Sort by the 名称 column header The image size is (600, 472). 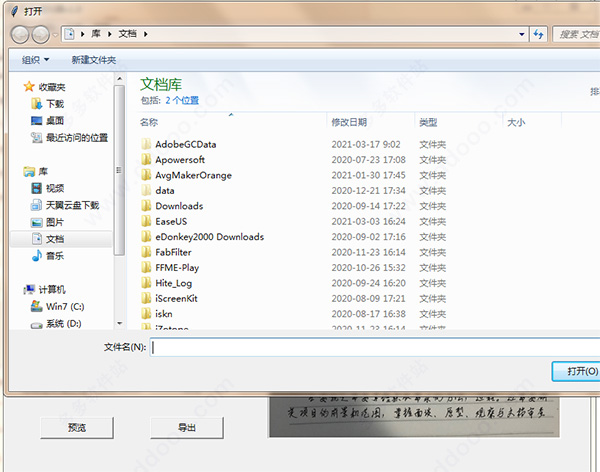tap(150, 122)
